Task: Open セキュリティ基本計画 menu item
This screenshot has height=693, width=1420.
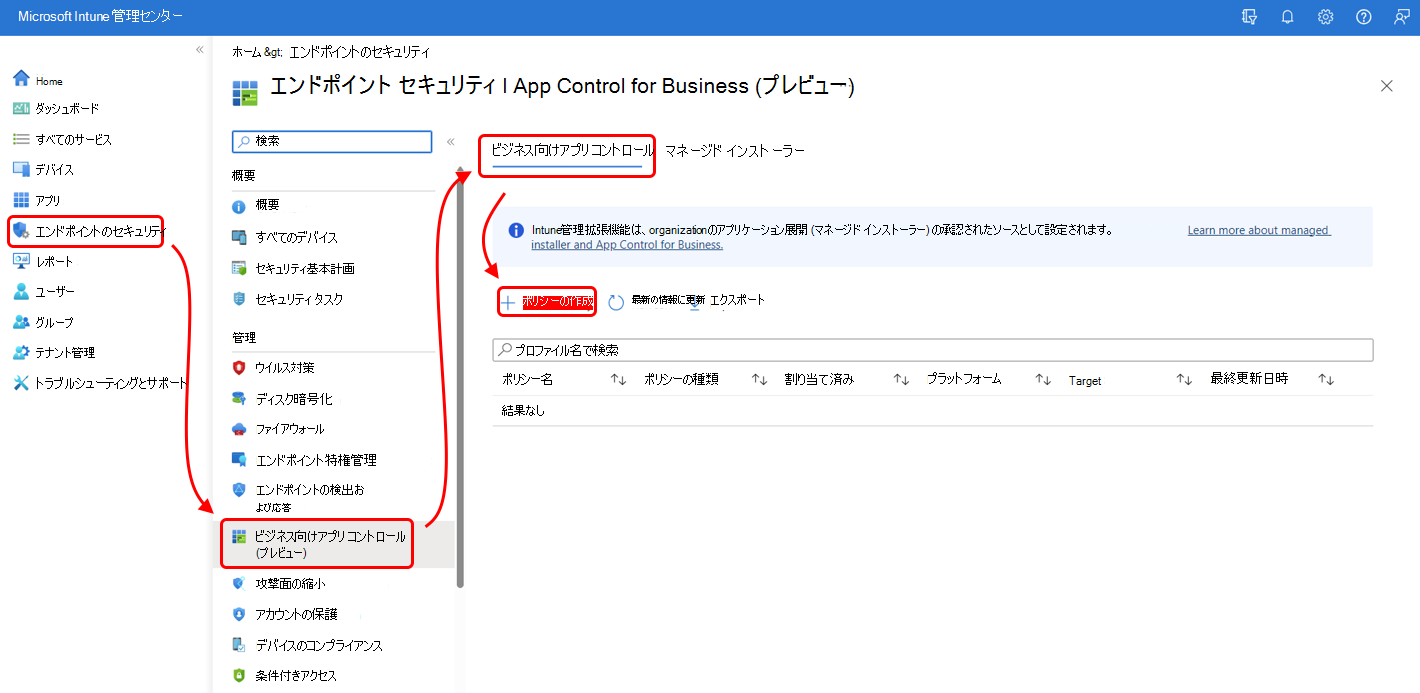Action: (305, 269)
